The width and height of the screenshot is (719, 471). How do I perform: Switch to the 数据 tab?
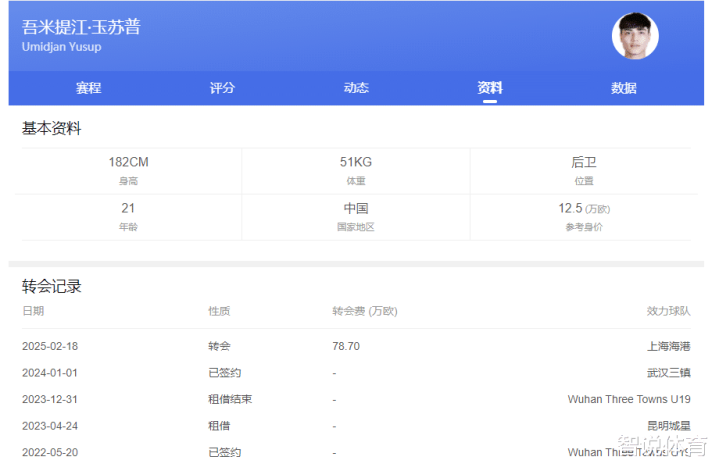click(x=624, y=88)
